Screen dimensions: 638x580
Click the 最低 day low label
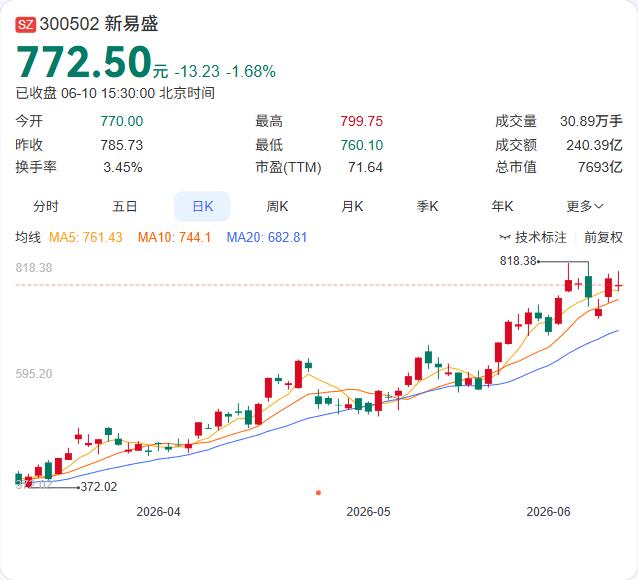(269, 145)
